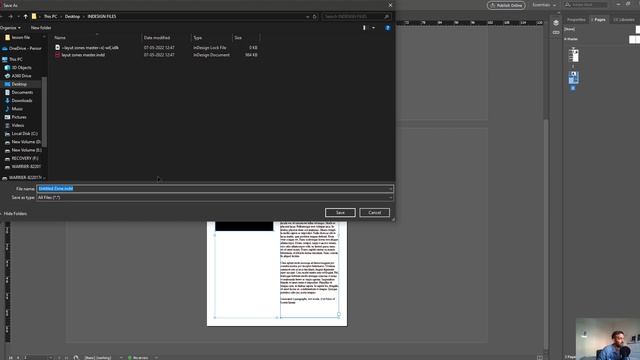Open A360 Drive in navigation pane
This screenshot has height=360, width=640.
click(18, 76)
